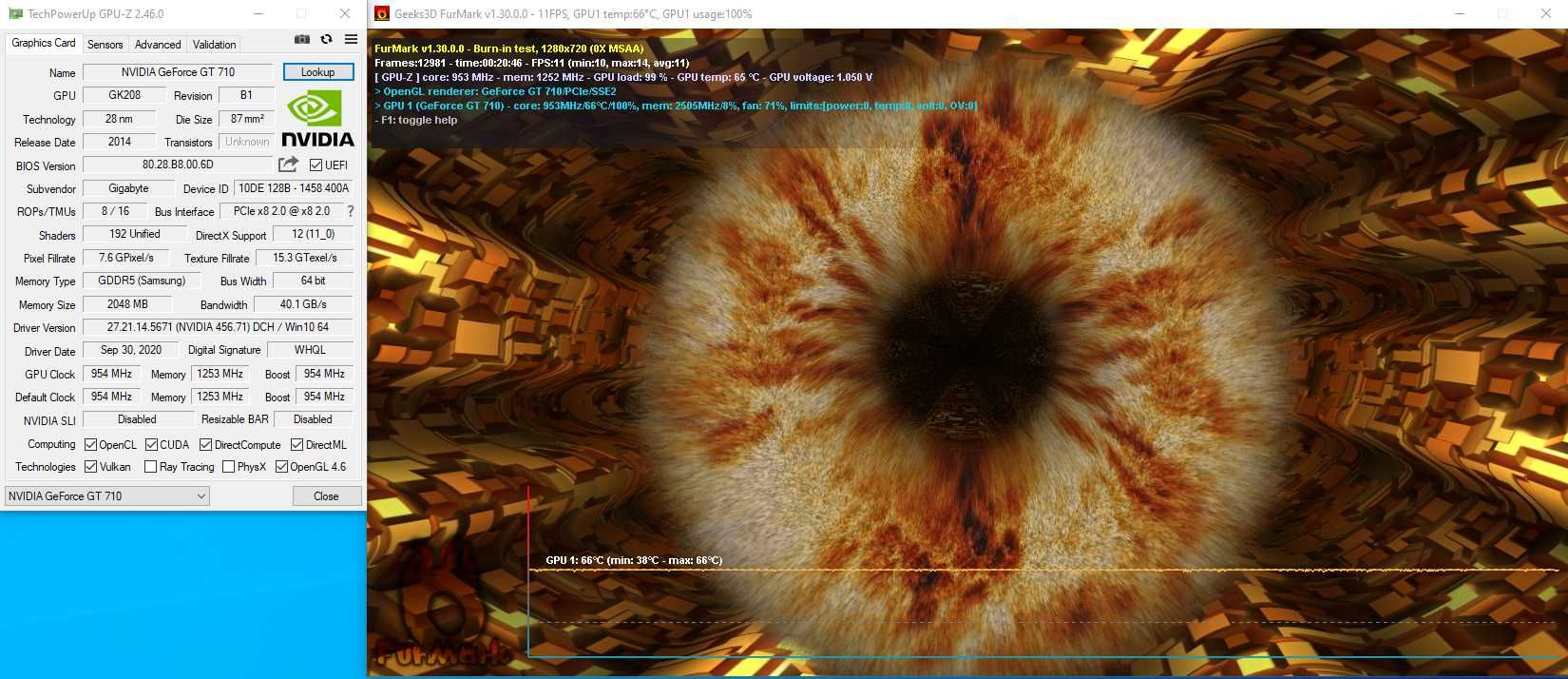Open the Advanced tab

coord(158,45)
